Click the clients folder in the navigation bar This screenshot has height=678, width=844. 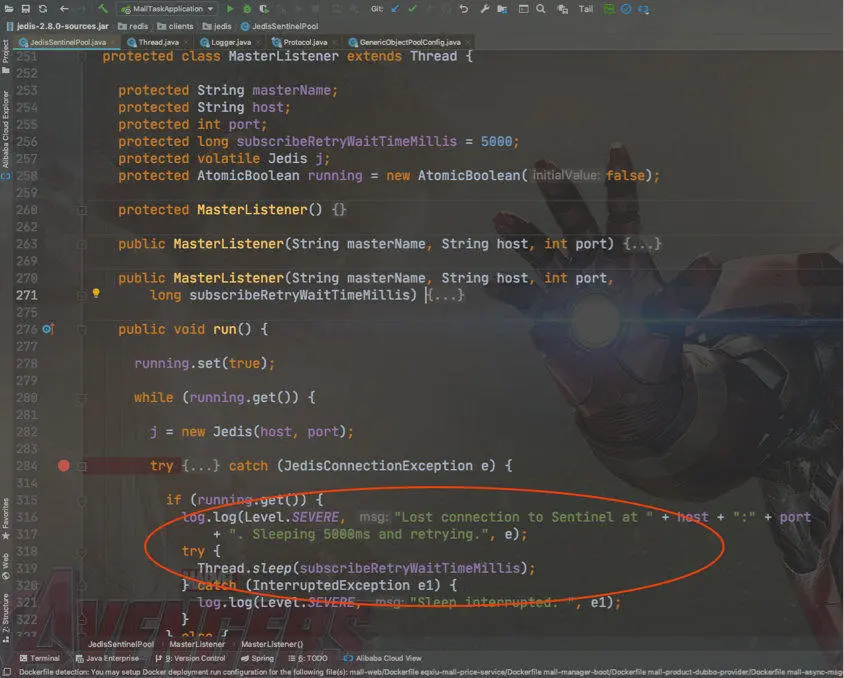click(175, 26)
